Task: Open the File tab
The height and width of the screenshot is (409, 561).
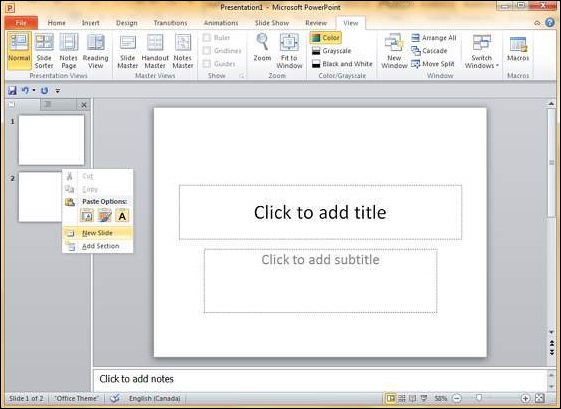Action: coord(21,23)
